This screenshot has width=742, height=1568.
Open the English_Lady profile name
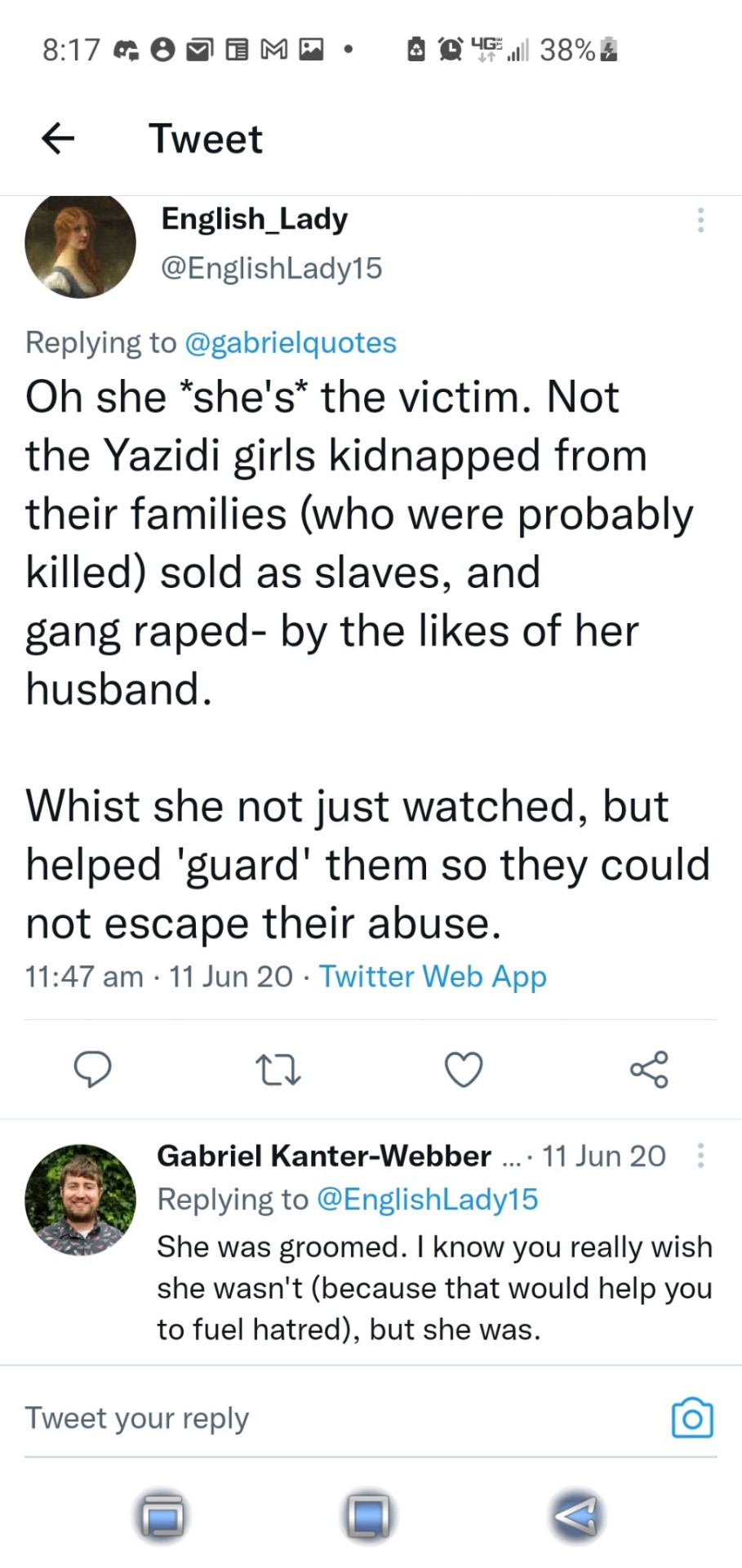click(x=255, y=218)
